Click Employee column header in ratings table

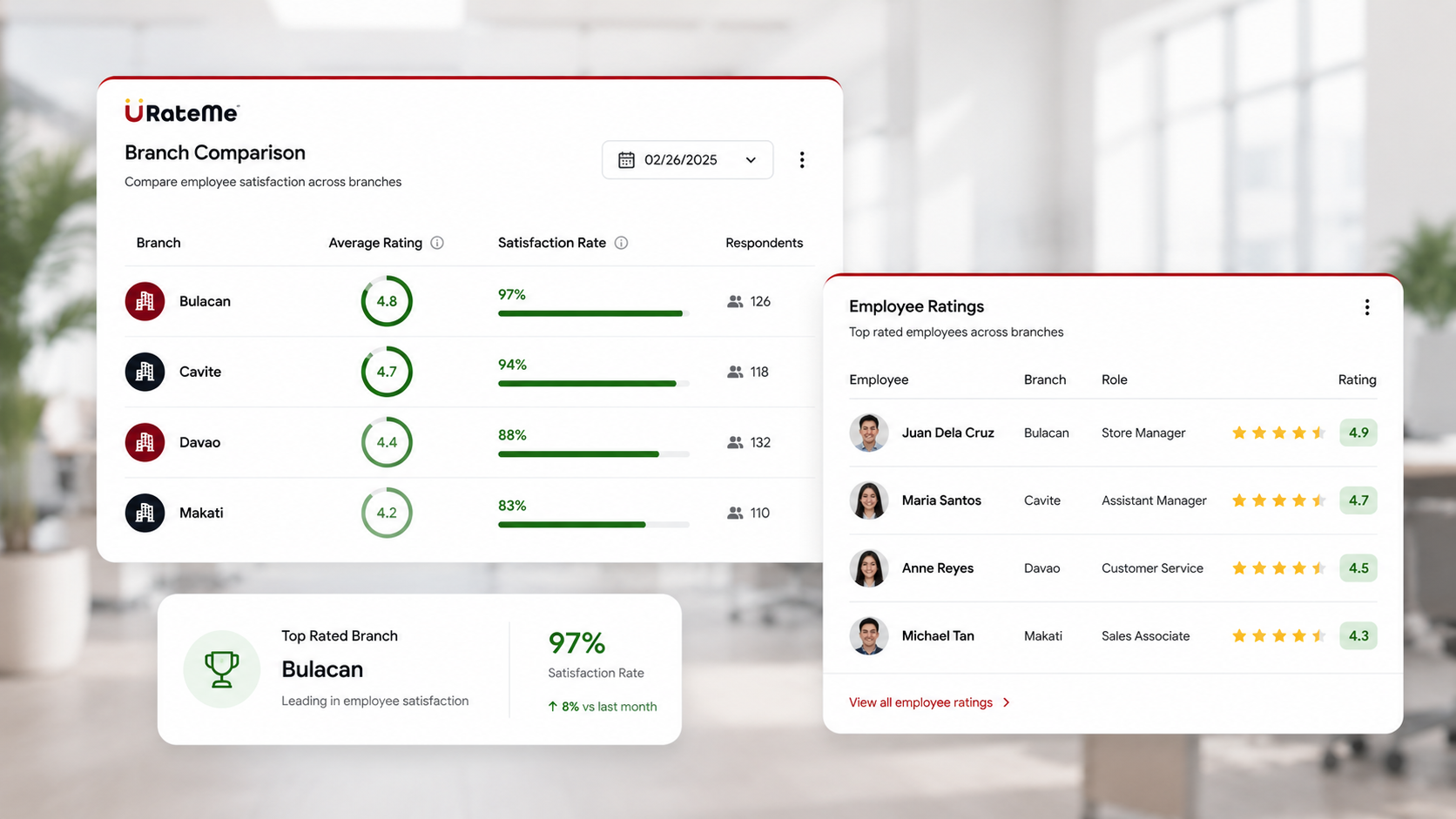[879, 379]
